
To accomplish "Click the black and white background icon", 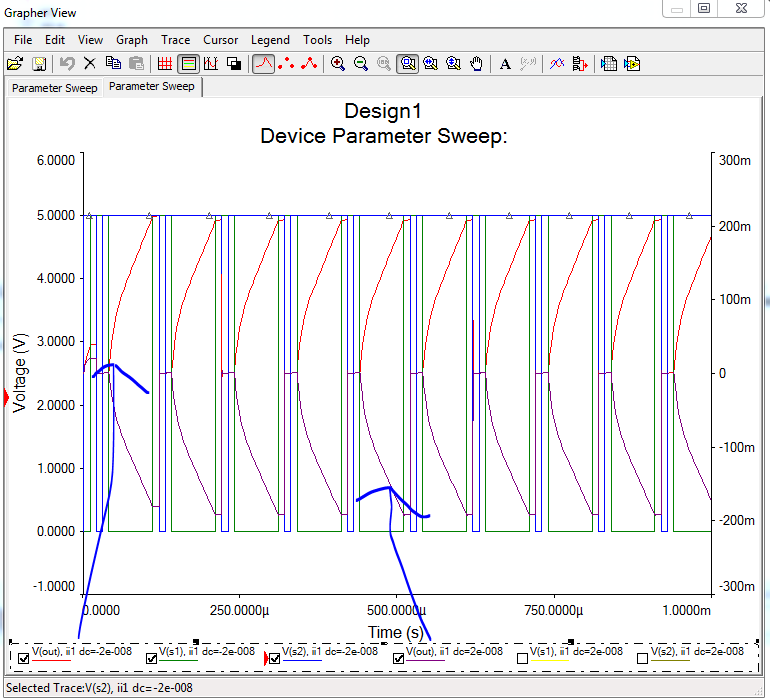I will coord(234,64).
